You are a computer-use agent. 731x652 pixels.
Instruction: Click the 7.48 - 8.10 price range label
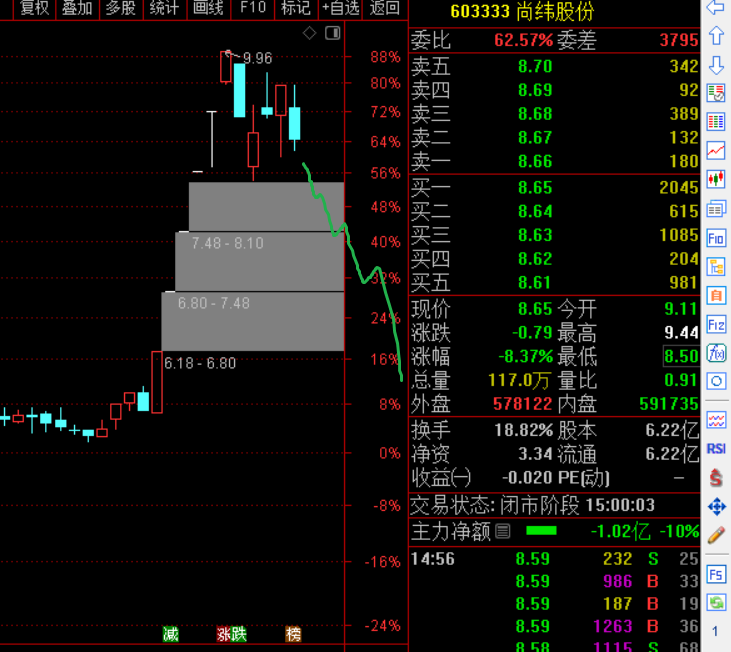228,243
